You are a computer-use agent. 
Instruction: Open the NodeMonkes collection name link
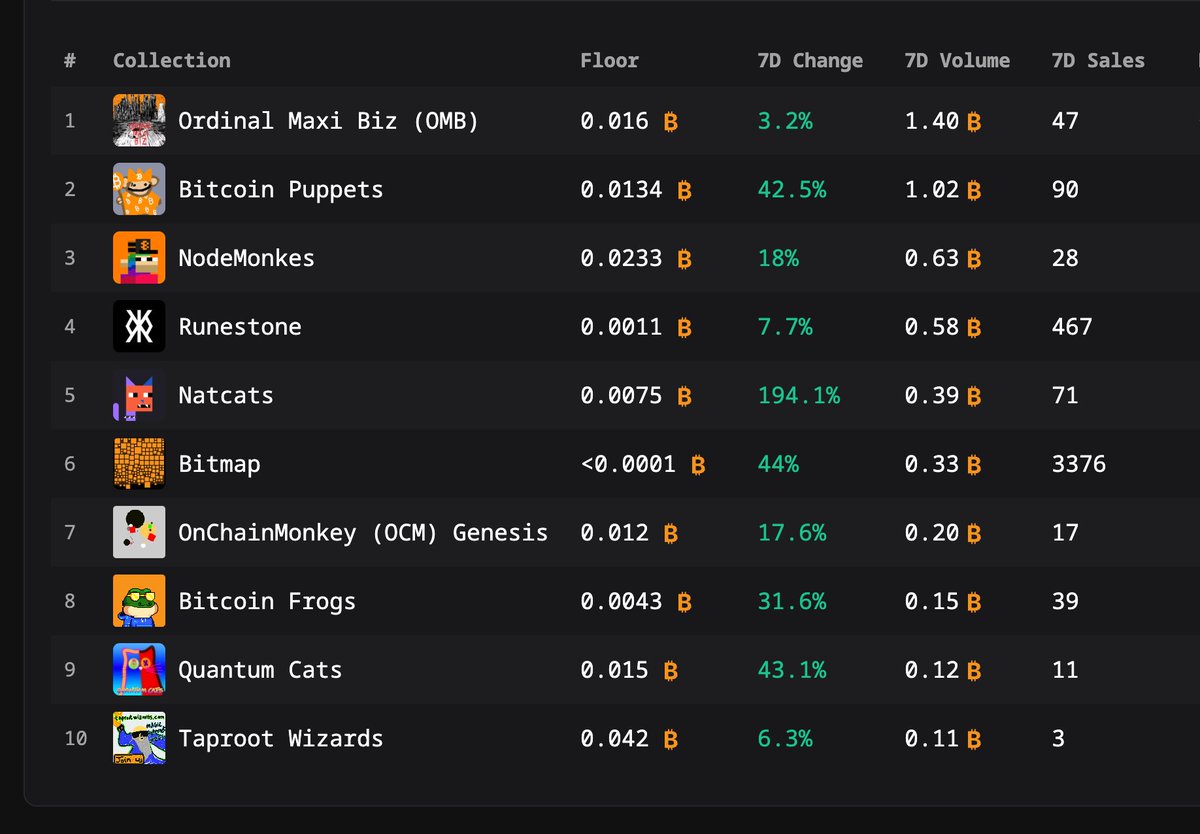(x=246, y=258)
